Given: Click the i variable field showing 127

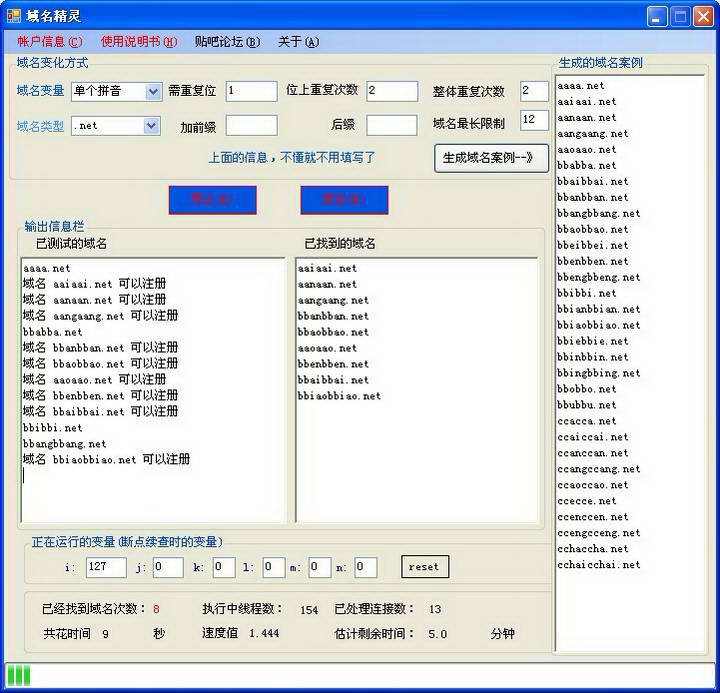Looking at the screenshot, I should pyautogui.click(x=106, y=567).
